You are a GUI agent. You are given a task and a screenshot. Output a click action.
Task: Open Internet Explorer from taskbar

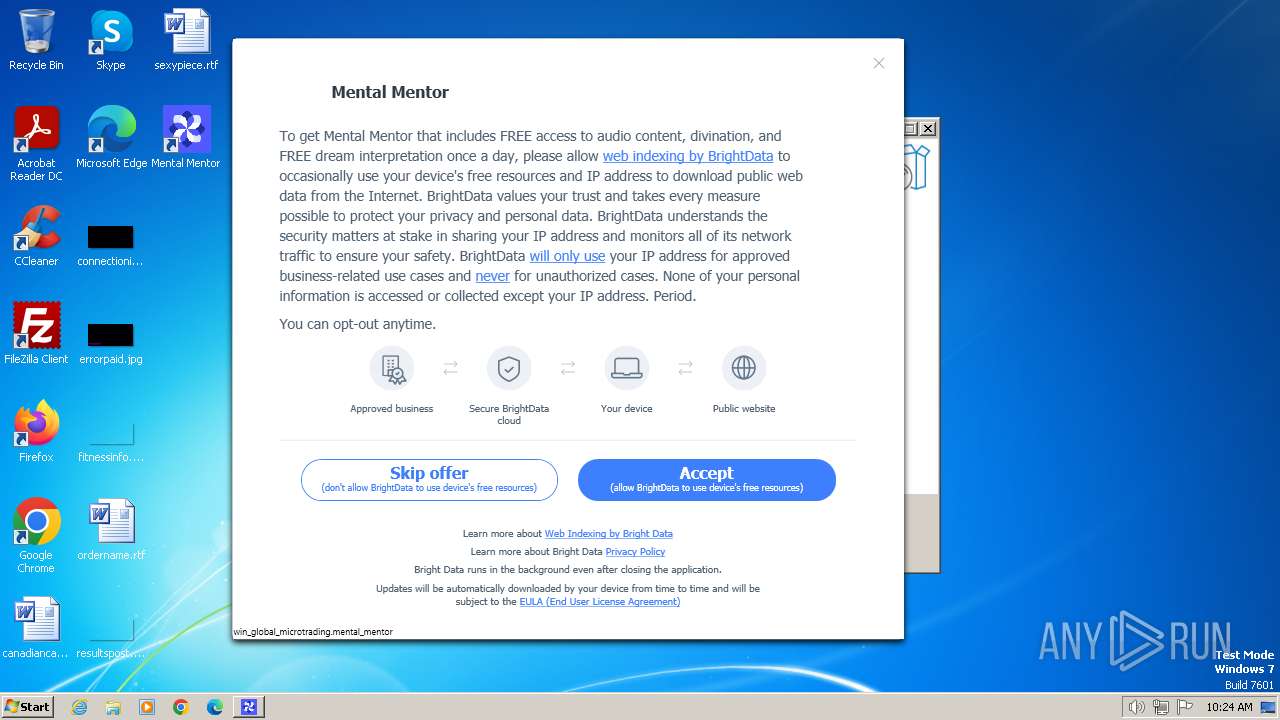pyautogui.click(x=79, y=707)
